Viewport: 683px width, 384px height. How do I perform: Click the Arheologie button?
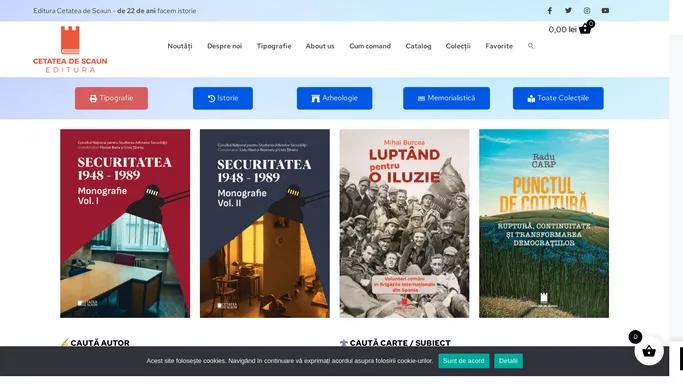[335, 98]
